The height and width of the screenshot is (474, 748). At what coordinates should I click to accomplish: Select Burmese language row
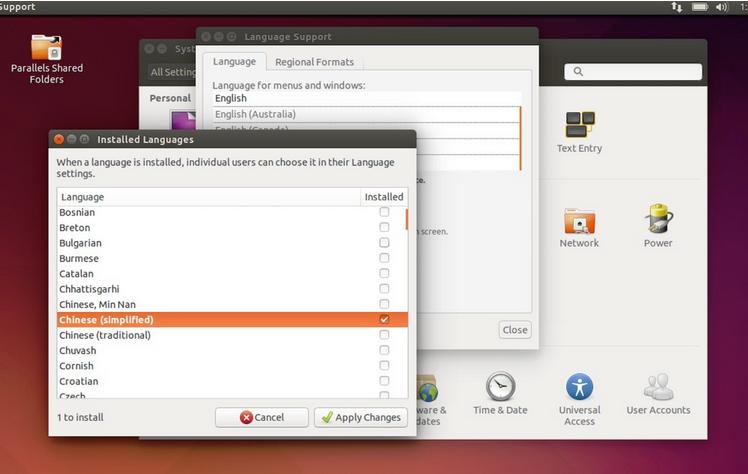232,258
